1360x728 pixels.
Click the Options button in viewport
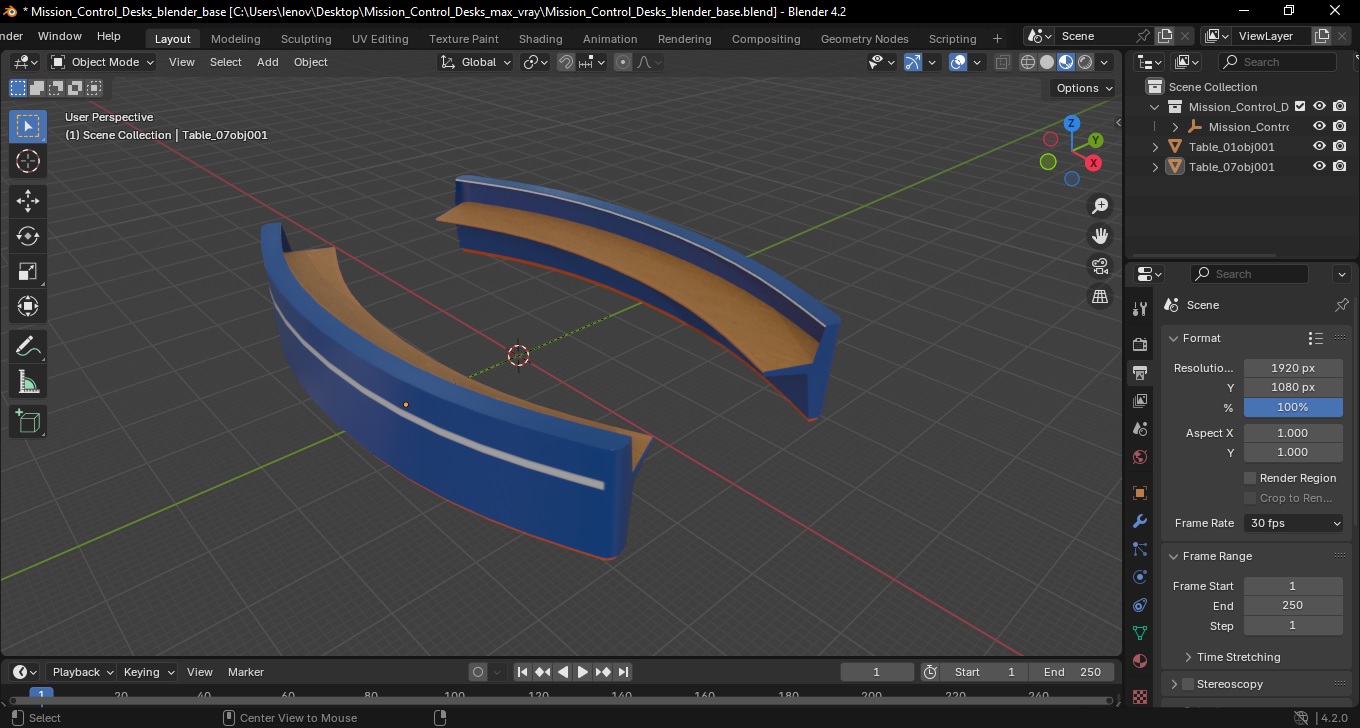point(1084,88)
